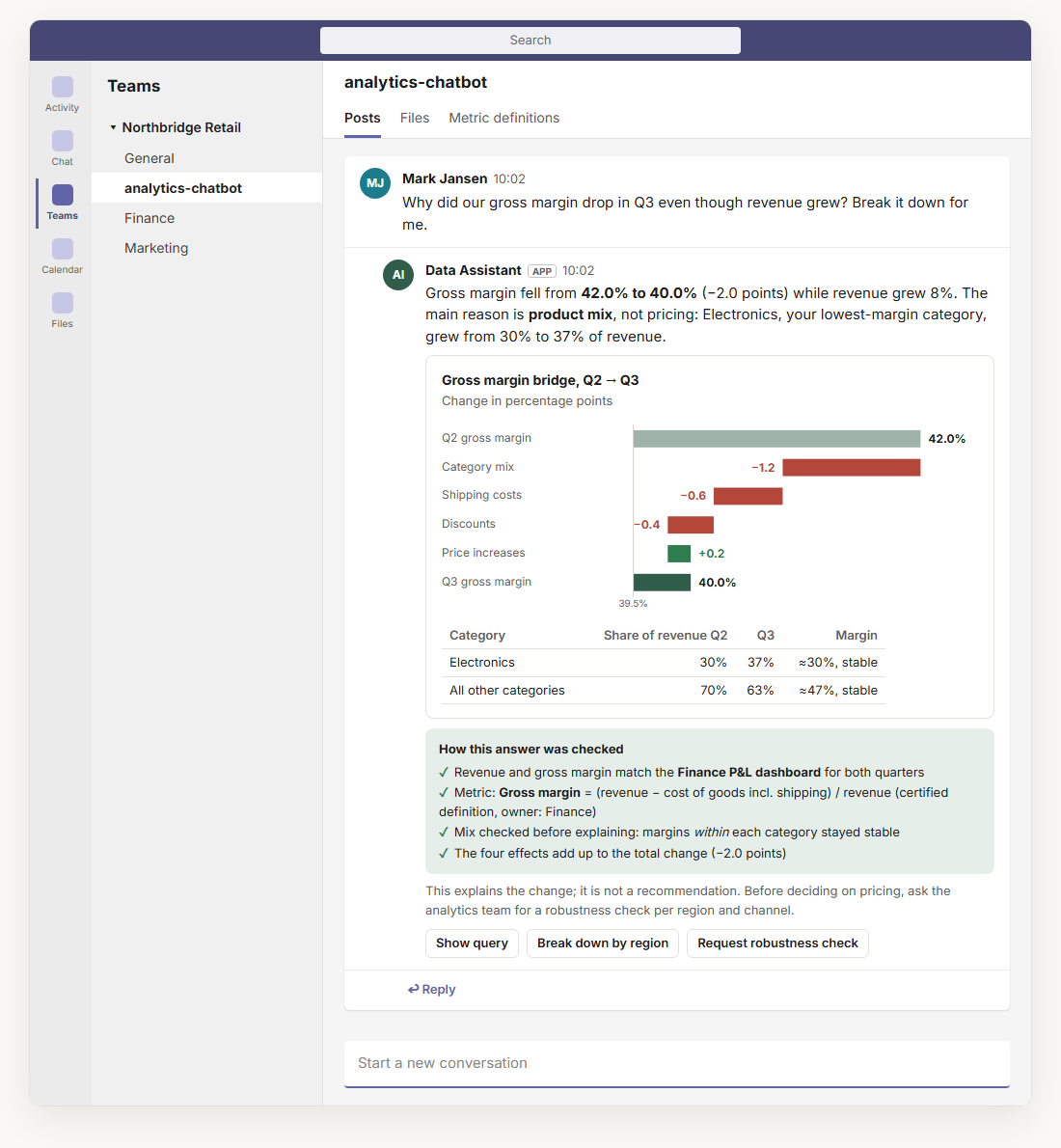Click the 70% Q2 share cell

713,691
